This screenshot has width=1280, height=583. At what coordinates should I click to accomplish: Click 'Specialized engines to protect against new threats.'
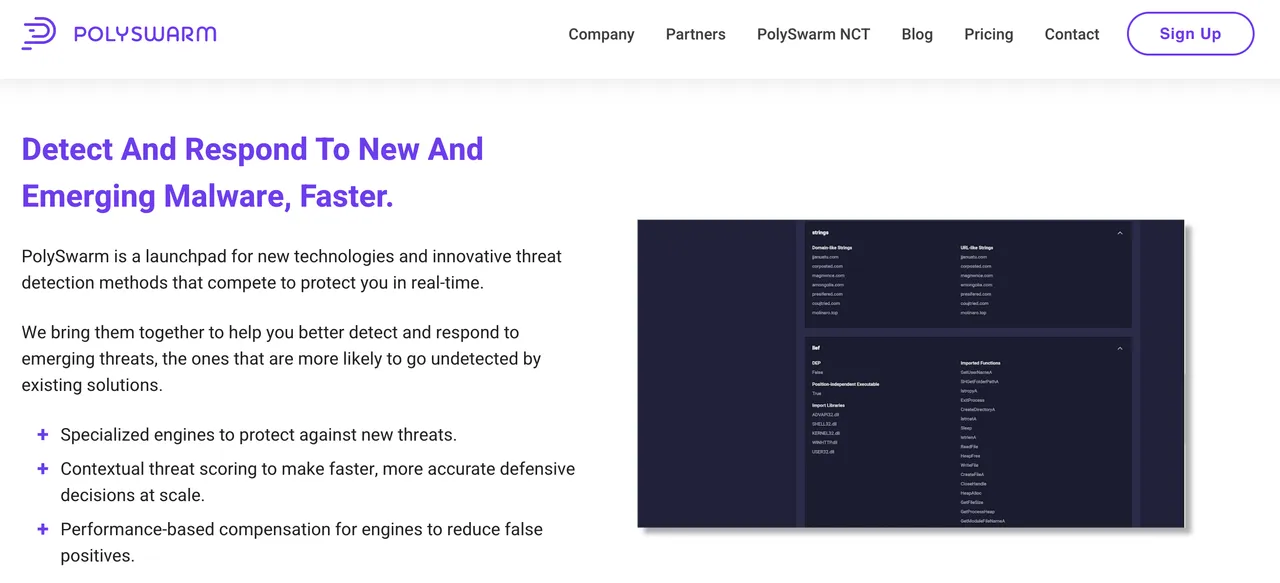click(x=258, y=435)
